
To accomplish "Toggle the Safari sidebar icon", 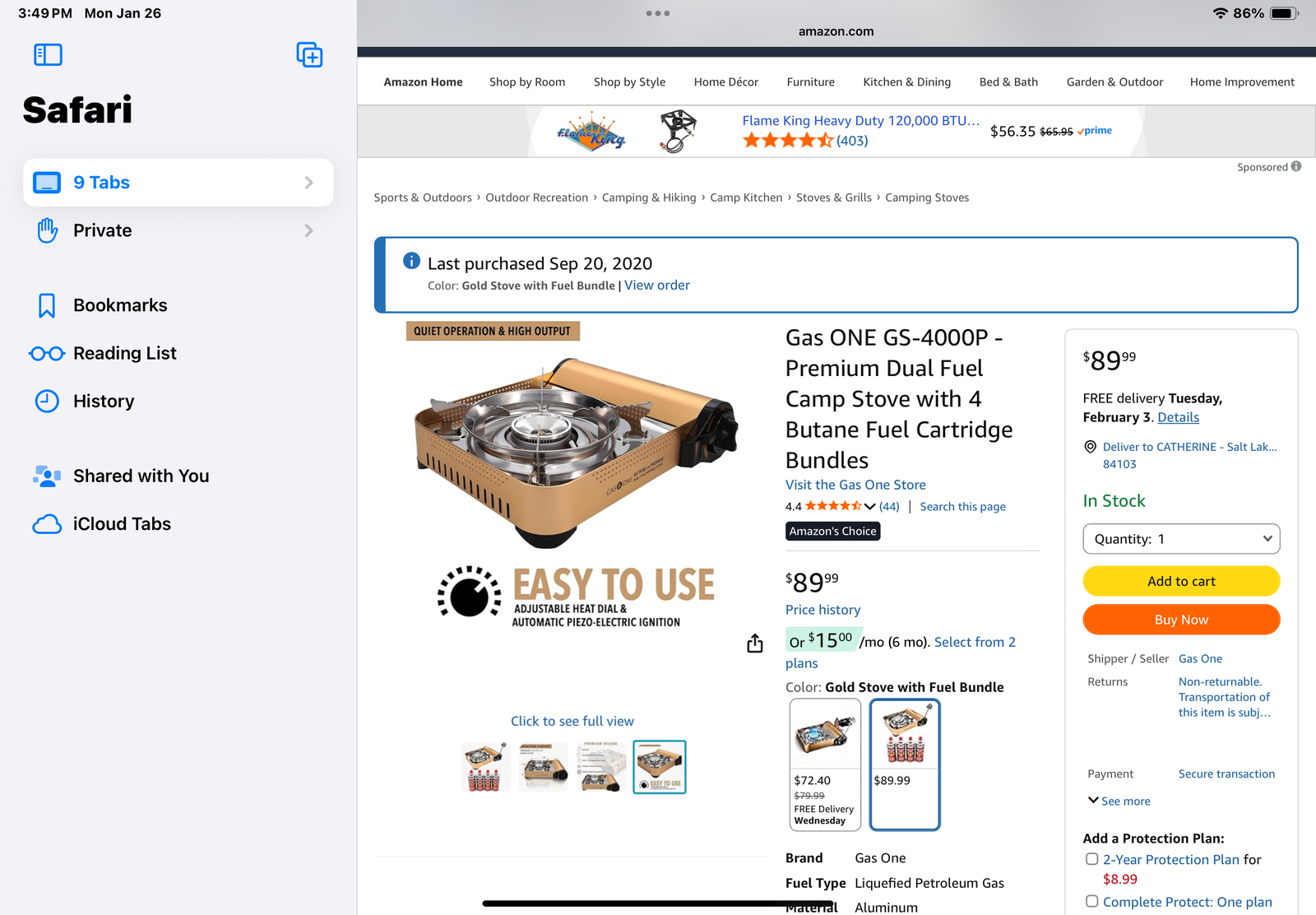I will [48, 55].
